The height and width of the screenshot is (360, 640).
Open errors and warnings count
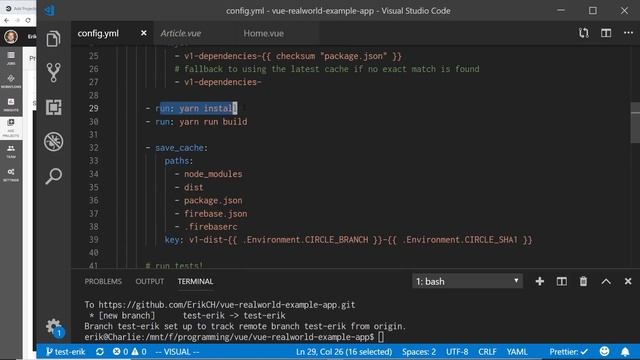129,351
